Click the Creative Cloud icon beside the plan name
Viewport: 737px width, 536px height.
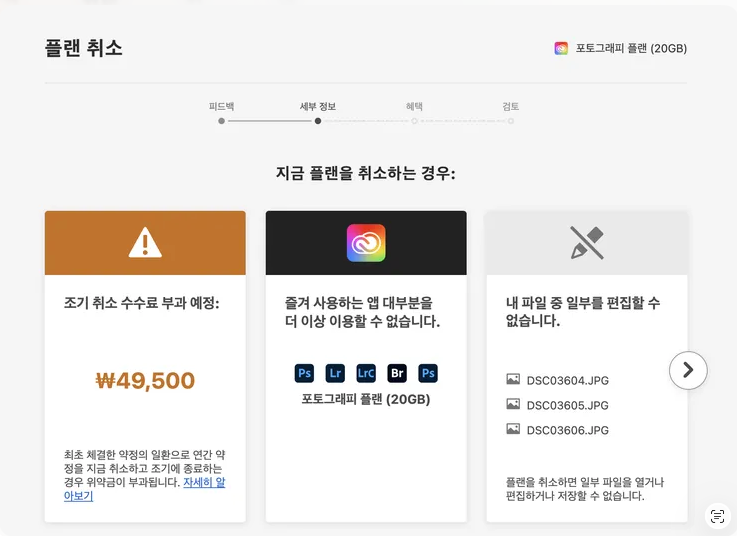click(x=561, y=48)
